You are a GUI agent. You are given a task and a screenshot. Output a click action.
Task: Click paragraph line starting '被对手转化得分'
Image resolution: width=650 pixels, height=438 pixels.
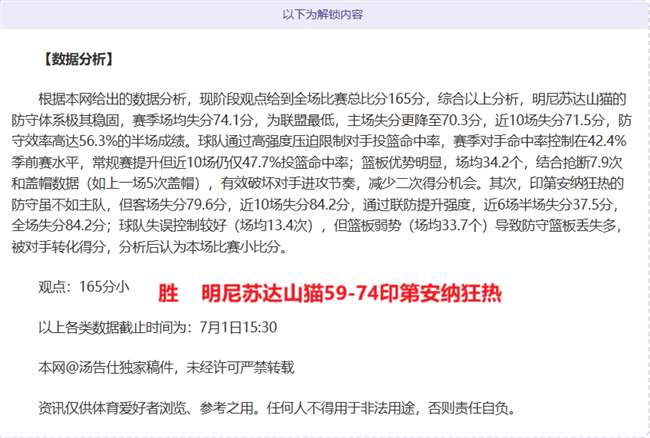150,247
